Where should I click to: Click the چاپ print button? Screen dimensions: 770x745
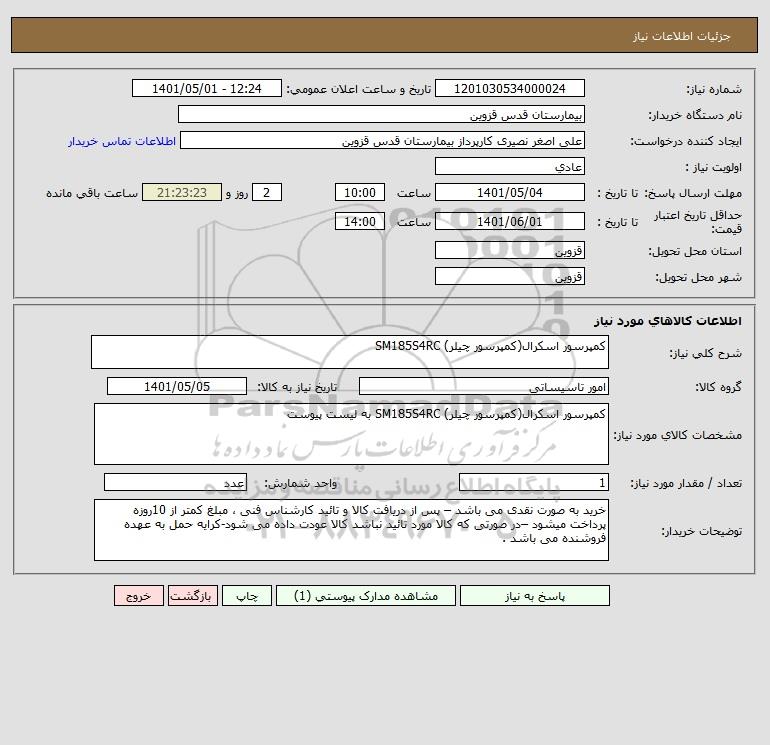(247, 596)
